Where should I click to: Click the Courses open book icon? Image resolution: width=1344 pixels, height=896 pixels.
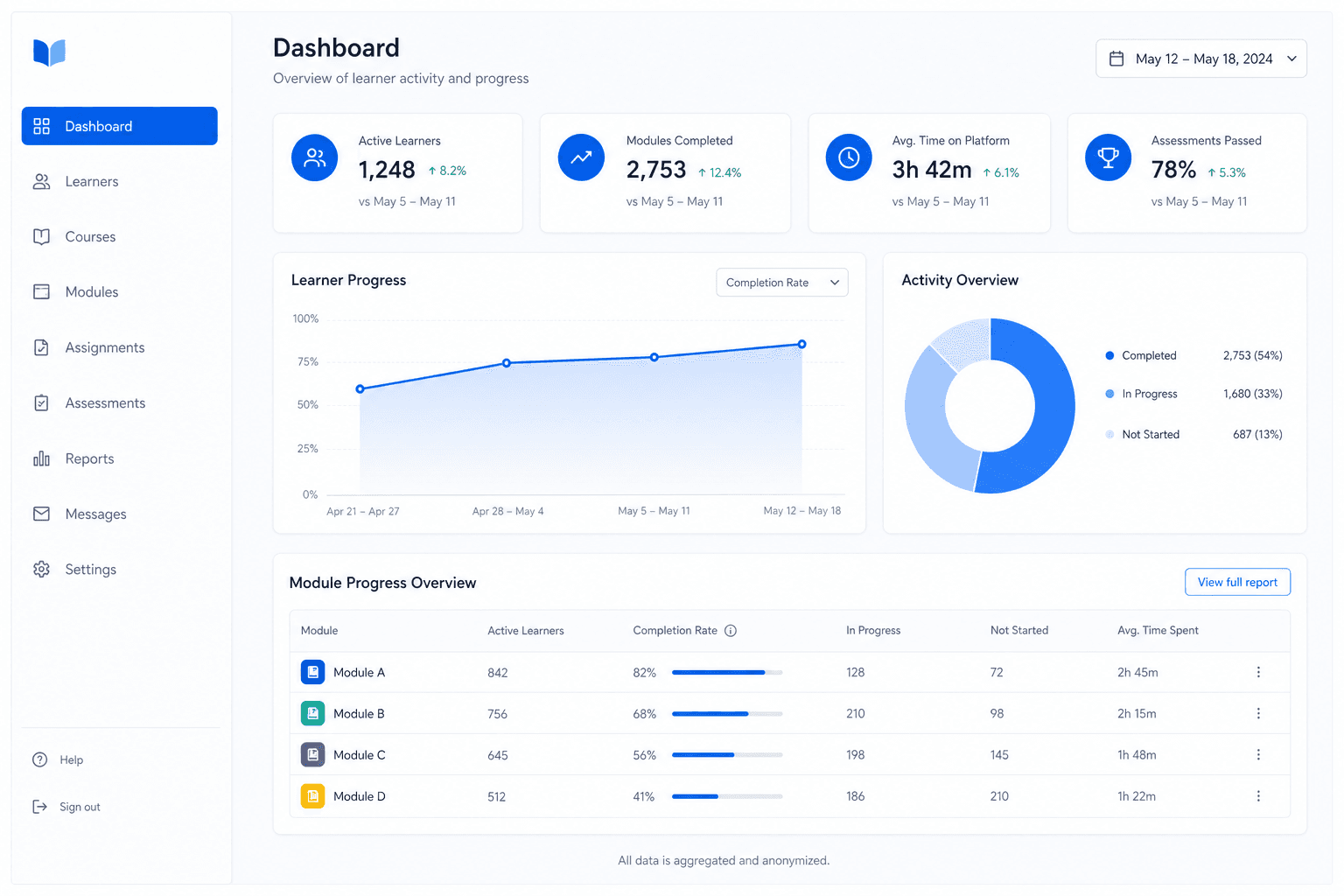[41, 236]
